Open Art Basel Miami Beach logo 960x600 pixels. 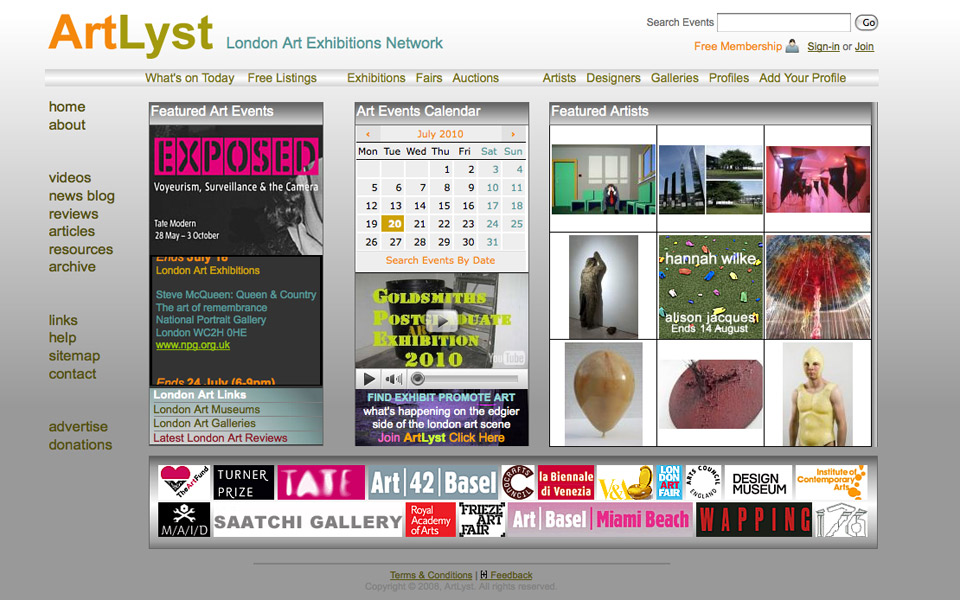(x=600, y=520)
